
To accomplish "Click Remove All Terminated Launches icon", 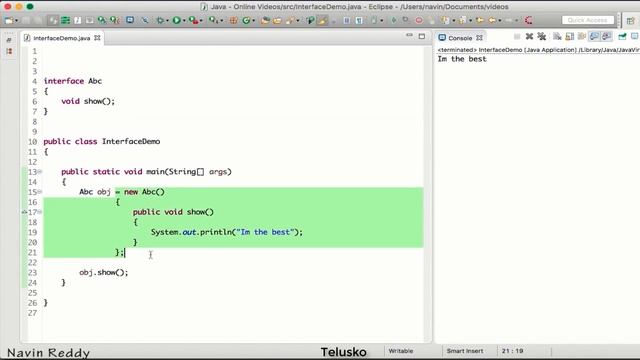I will [x=542, y=36].
